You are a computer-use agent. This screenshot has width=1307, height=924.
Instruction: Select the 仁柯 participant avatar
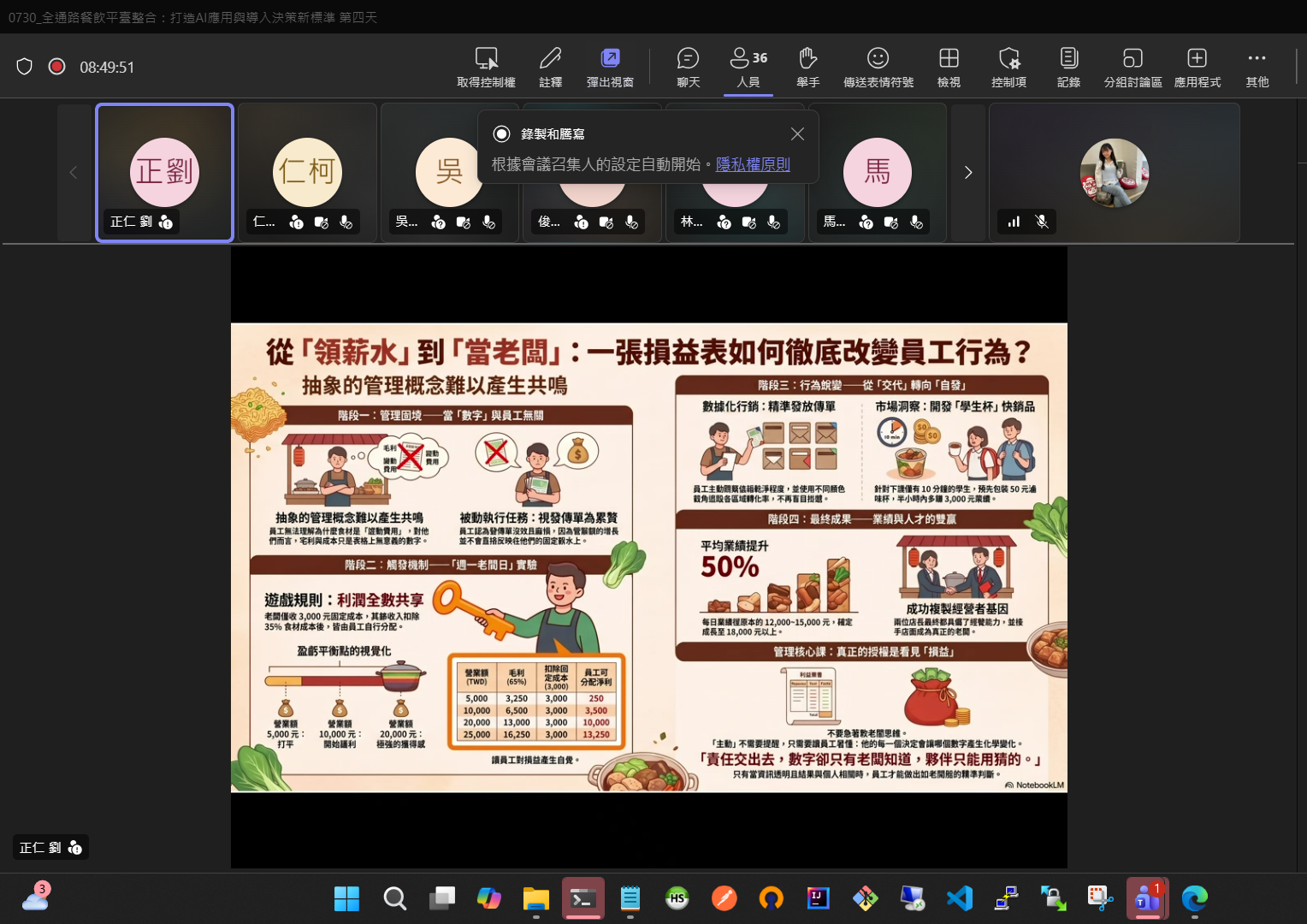point(307,173)
